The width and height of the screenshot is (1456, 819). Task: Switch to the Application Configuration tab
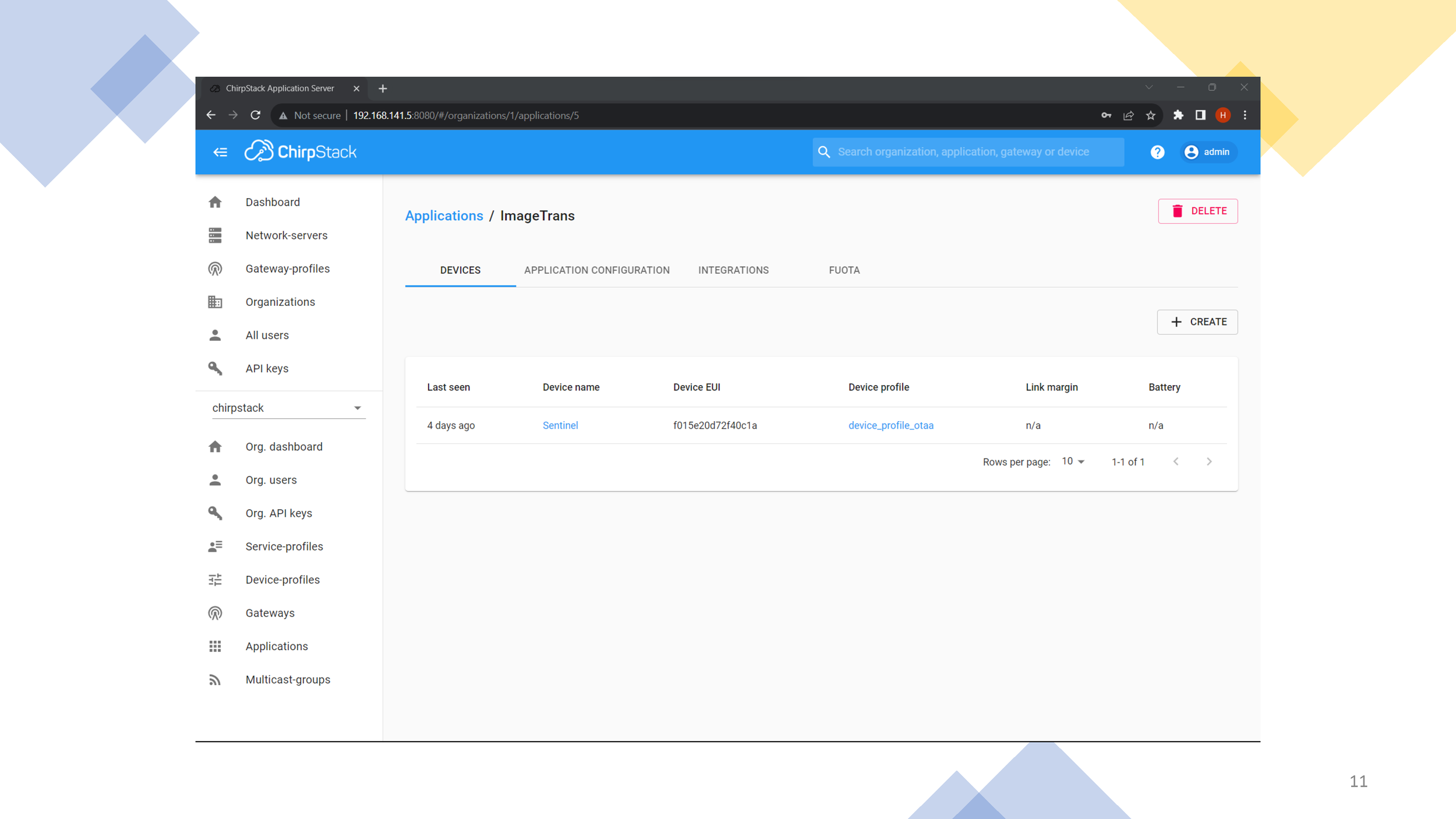pyautogui.click(x=596, y=270)
